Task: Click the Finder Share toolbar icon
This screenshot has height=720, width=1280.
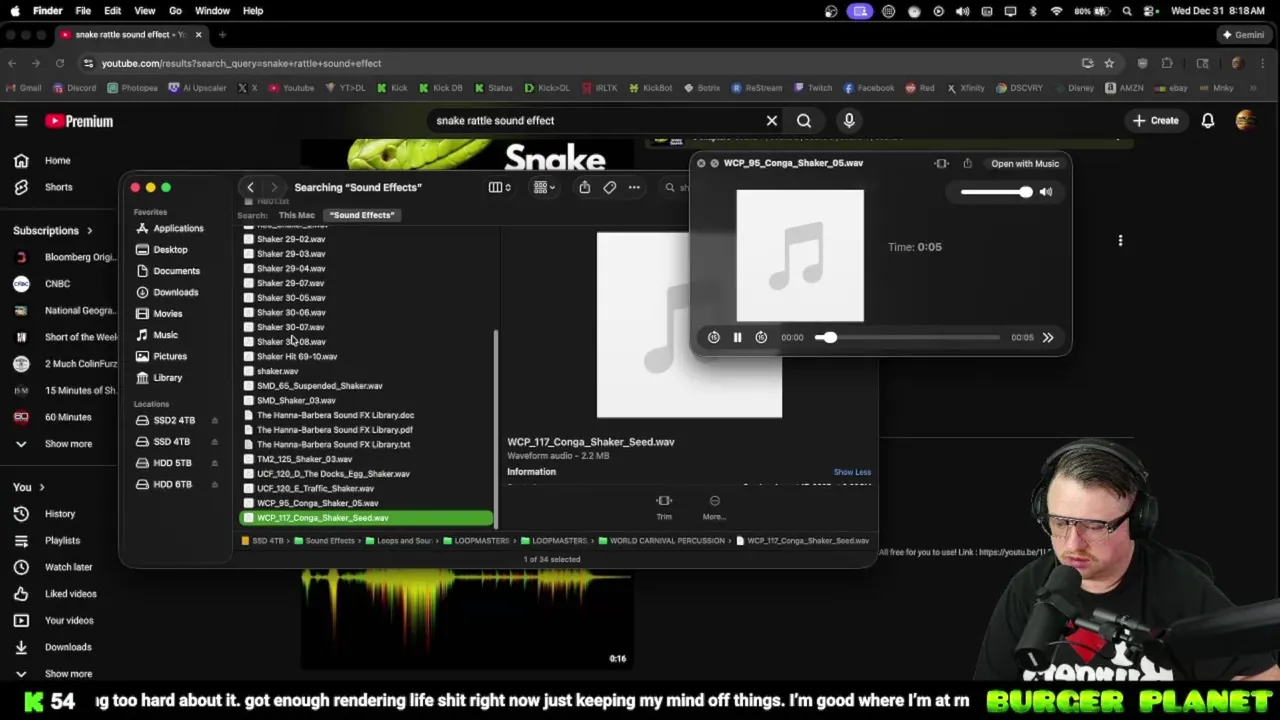Action: 585,187
